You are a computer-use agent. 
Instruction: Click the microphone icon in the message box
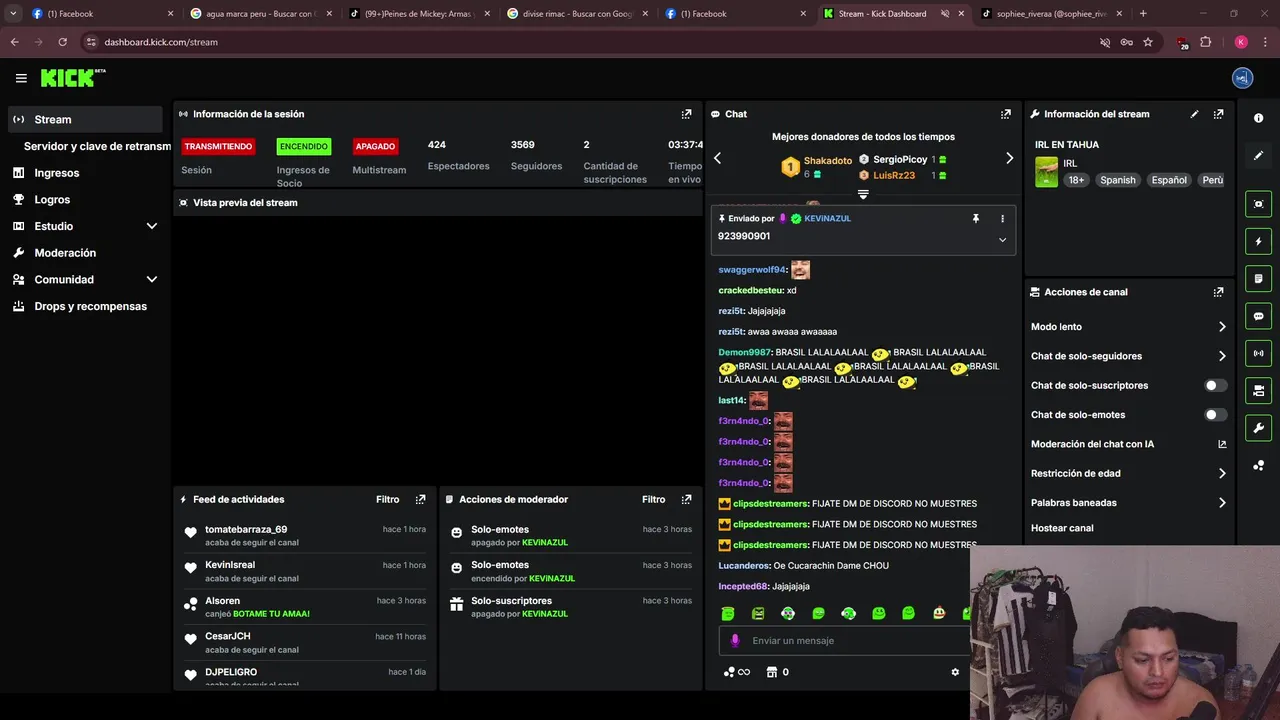click(735, 641)
